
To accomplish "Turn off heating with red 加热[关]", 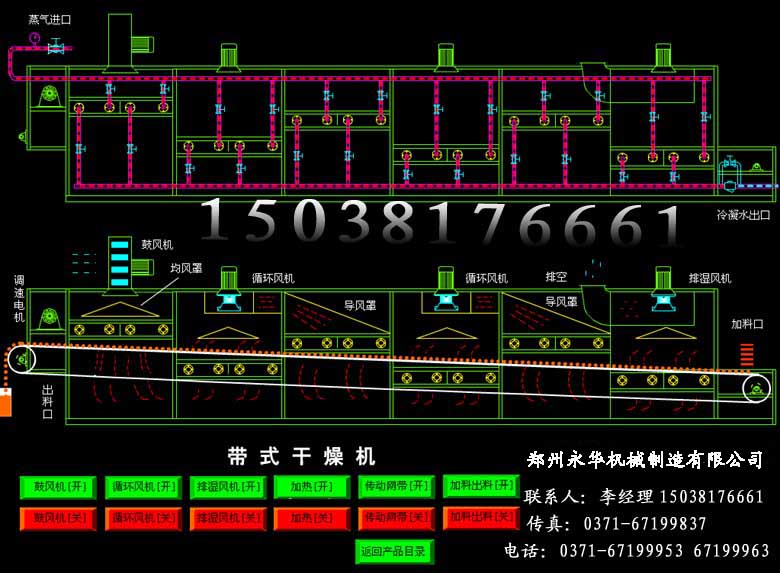I will [311, 518].
